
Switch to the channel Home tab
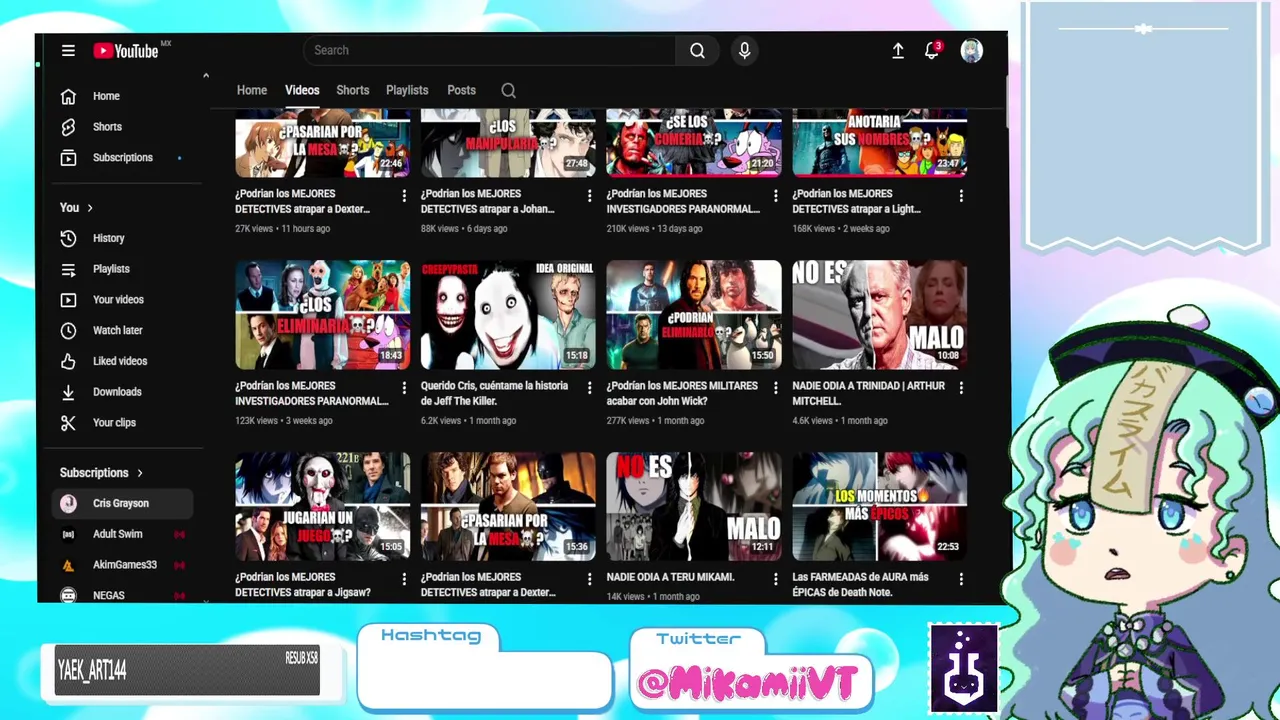pos(252,91)
